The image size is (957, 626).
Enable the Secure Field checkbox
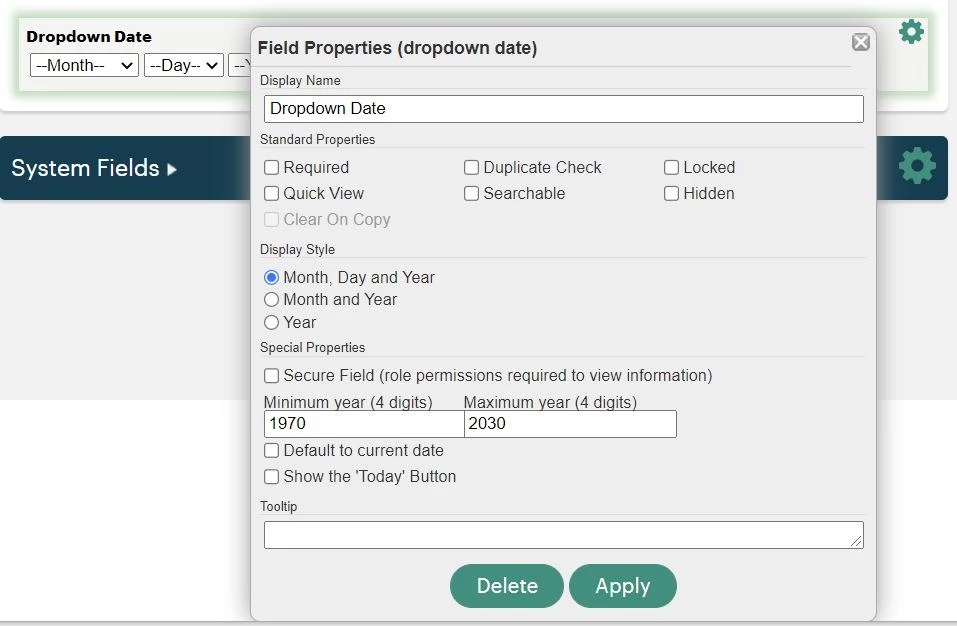(272, 375)
